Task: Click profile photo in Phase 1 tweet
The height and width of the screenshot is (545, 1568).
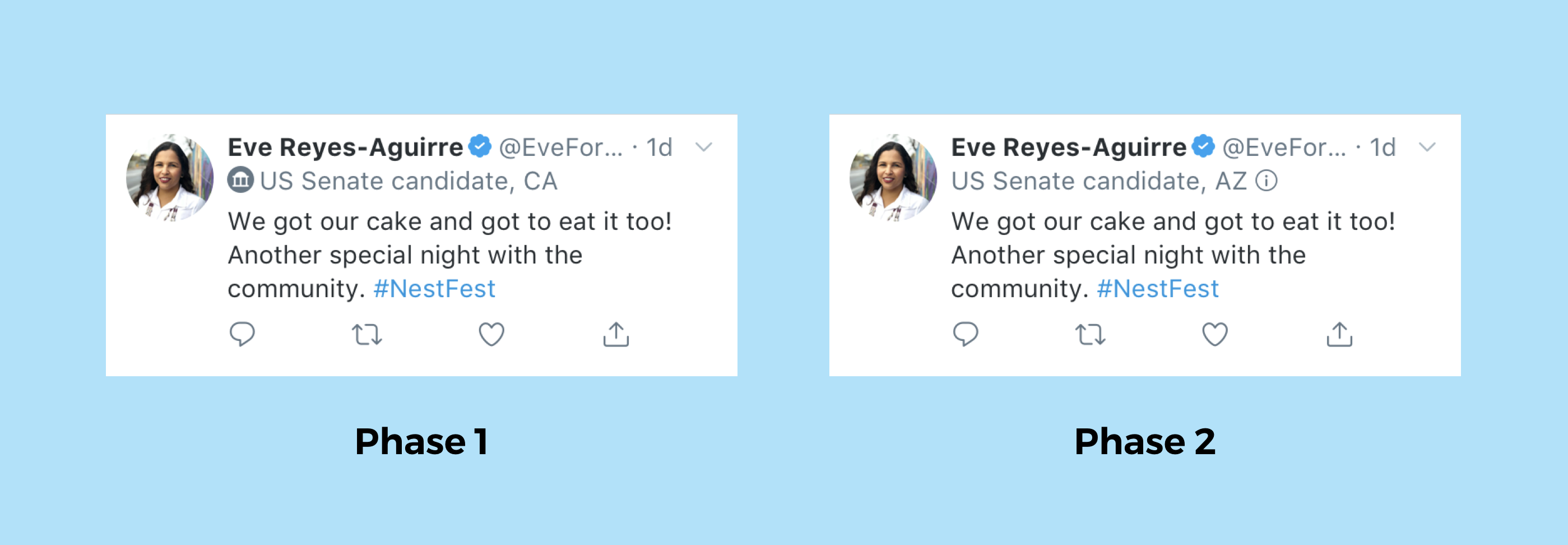Action: click(x=170, y=177)
